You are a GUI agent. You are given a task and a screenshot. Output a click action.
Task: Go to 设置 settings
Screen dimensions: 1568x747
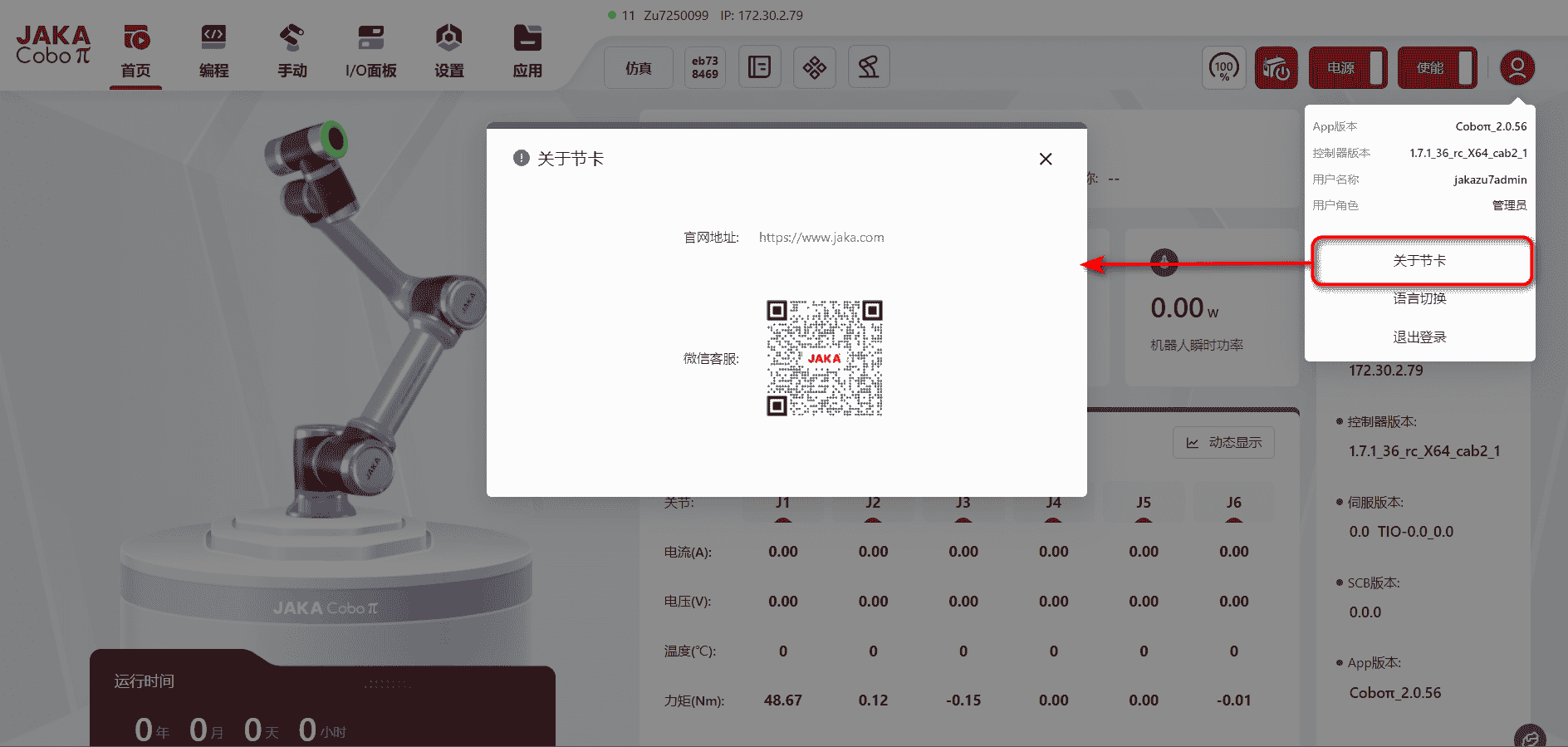tap(448, 52)
